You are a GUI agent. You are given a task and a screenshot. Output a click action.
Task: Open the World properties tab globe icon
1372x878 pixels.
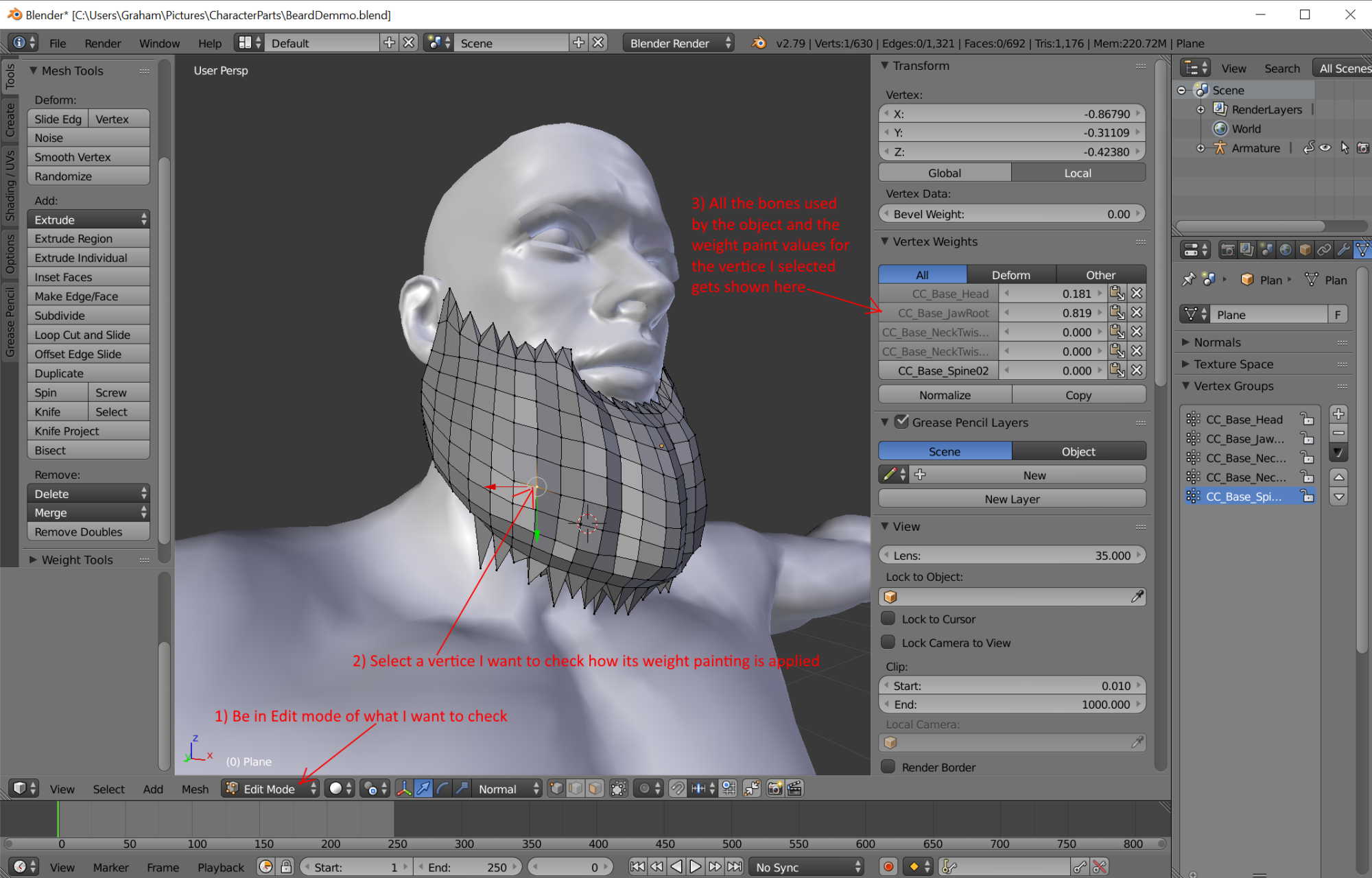[1286, 250]
